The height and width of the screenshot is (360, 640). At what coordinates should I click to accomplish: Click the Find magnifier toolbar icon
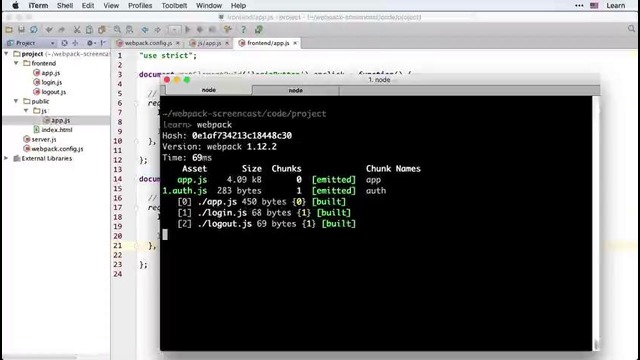(x=117, y=29)
